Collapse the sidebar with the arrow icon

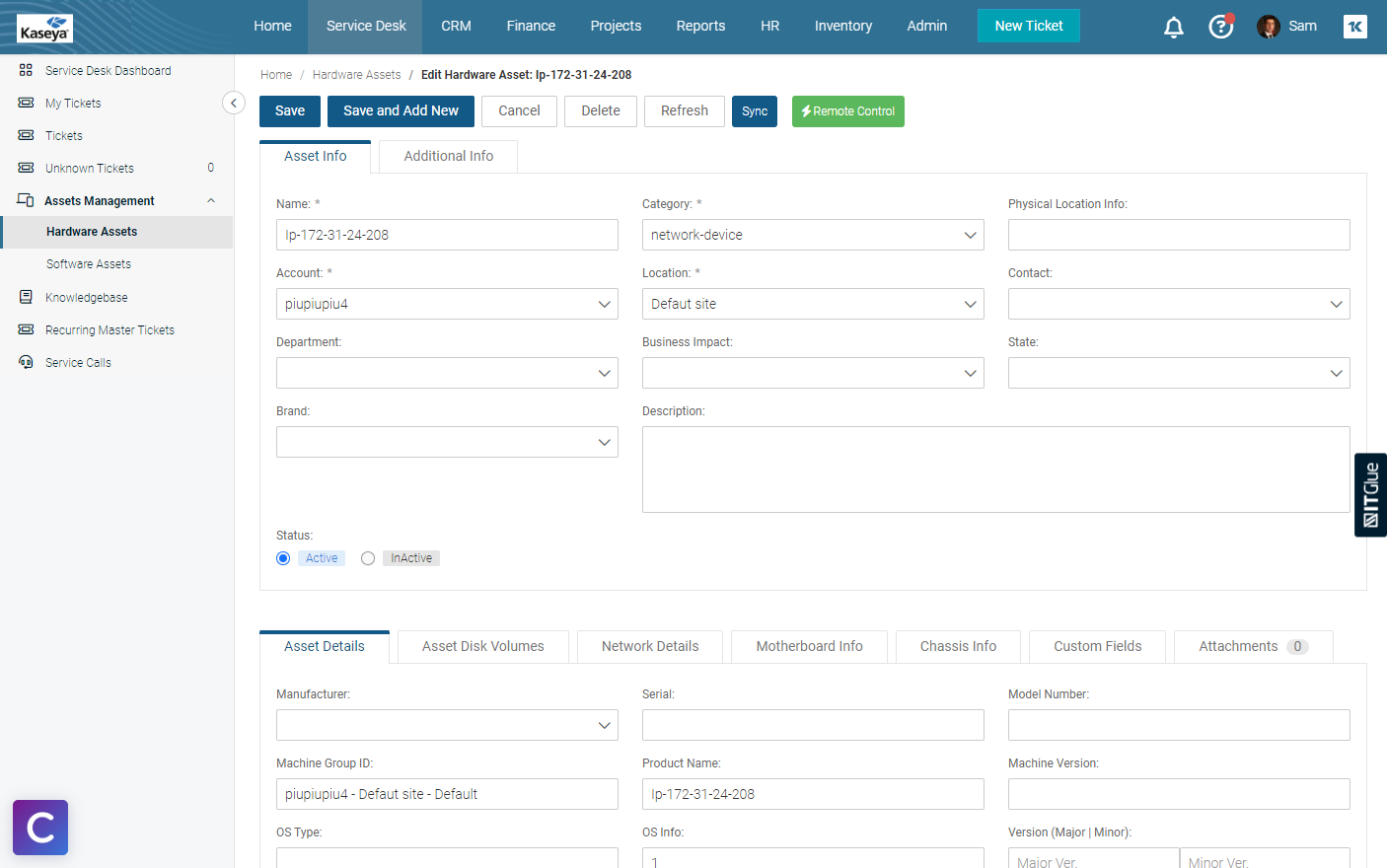[234, 103]
